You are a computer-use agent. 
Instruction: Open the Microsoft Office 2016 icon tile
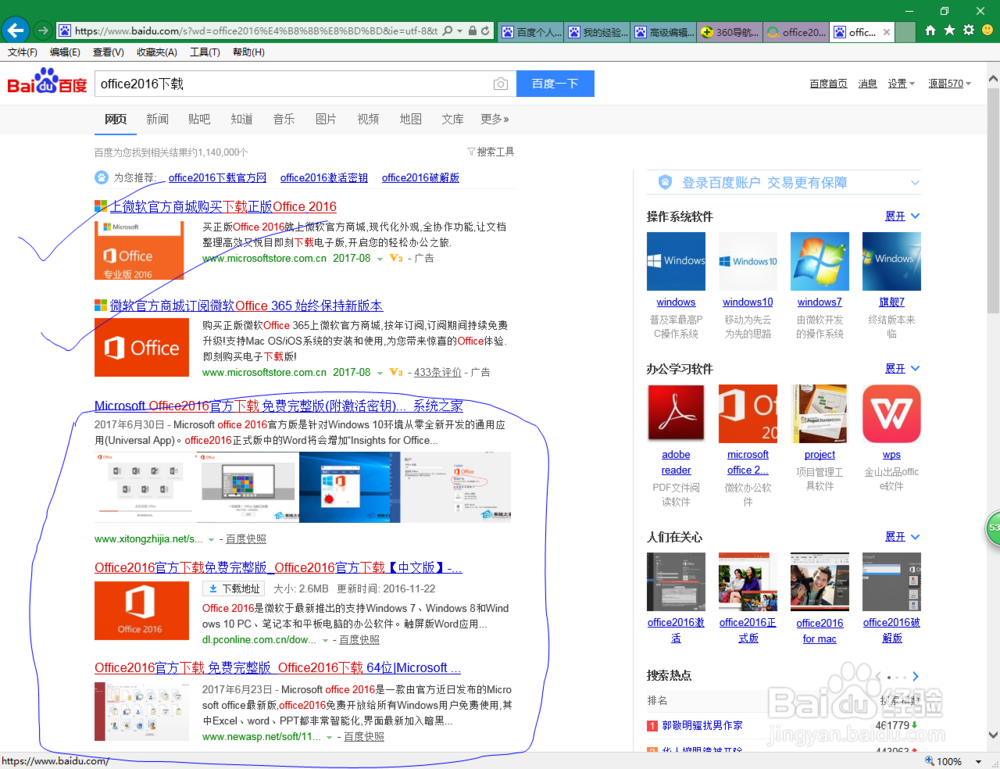point(748,413)
